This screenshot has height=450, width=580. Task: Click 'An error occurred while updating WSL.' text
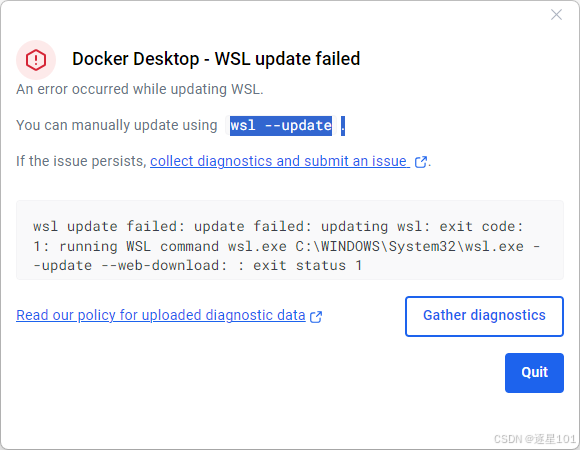point(140,89)
